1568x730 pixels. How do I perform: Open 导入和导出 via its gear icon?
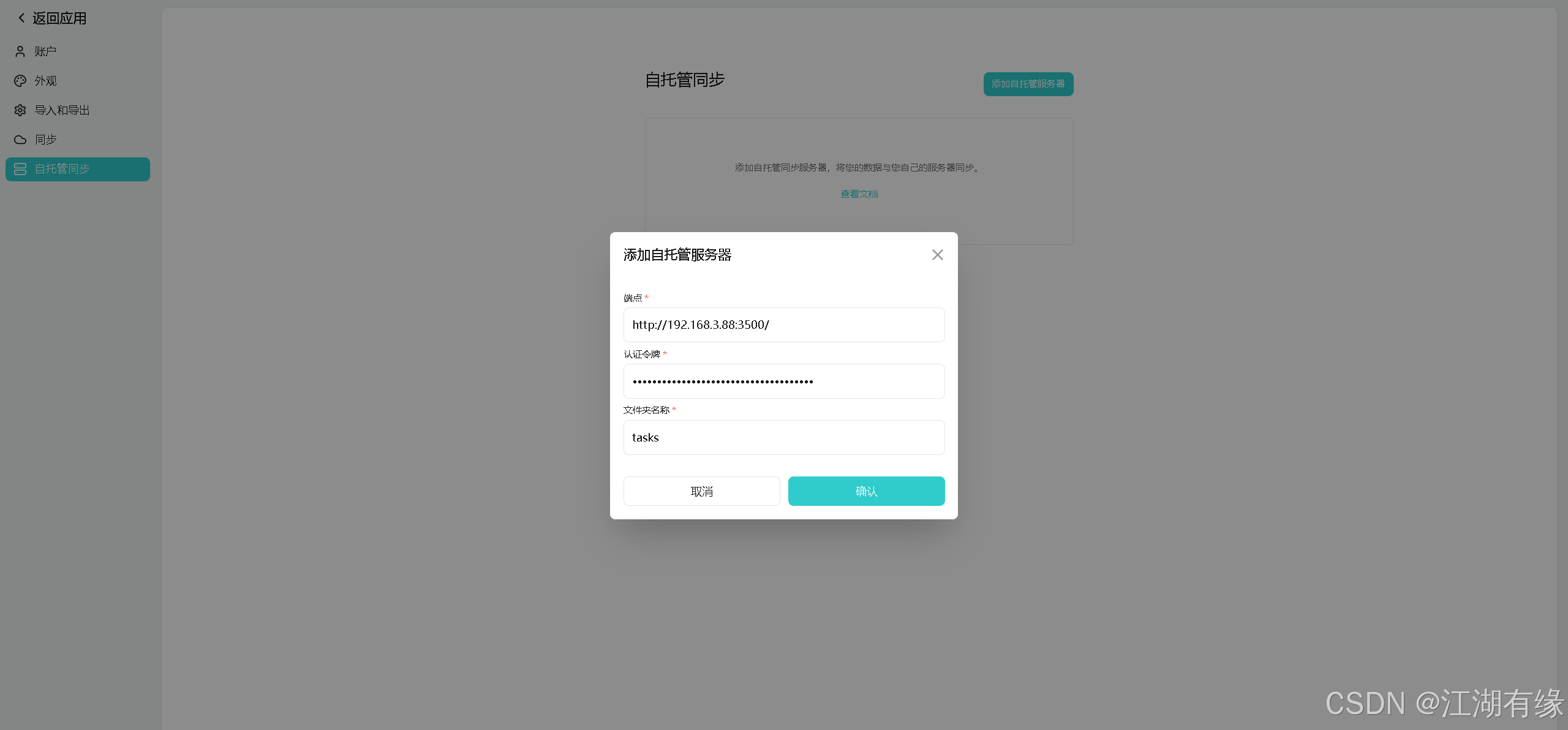tap(19, 110)
